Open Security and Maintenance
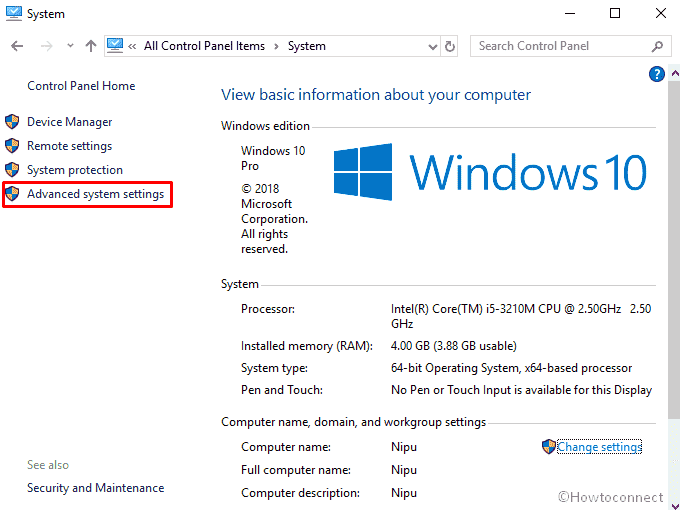Image resolution: width=680 pixels, height=510 pixels. (95, 488)
